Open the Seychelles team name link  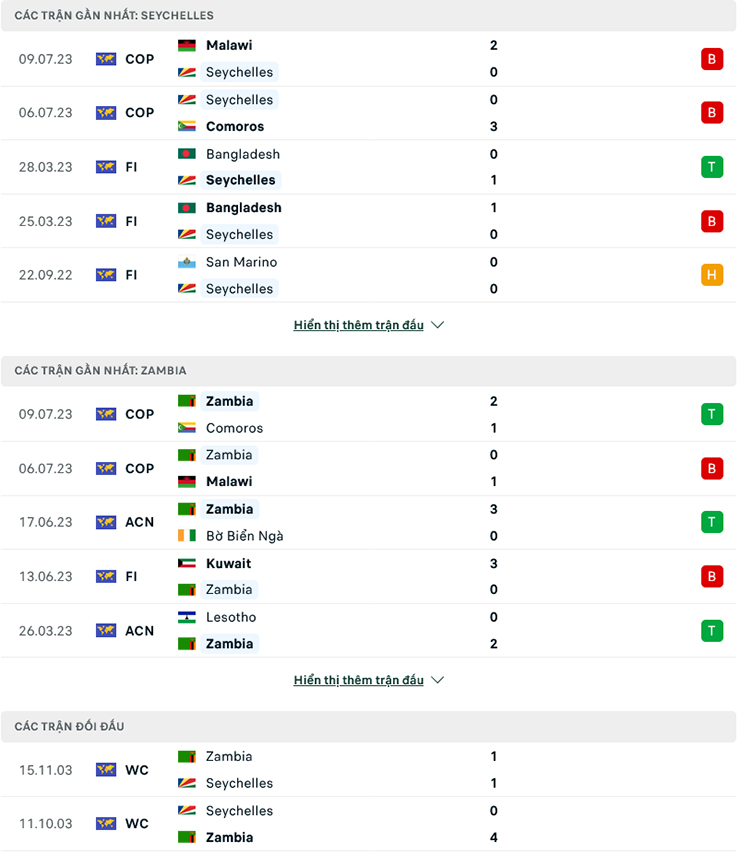[239, 72]
